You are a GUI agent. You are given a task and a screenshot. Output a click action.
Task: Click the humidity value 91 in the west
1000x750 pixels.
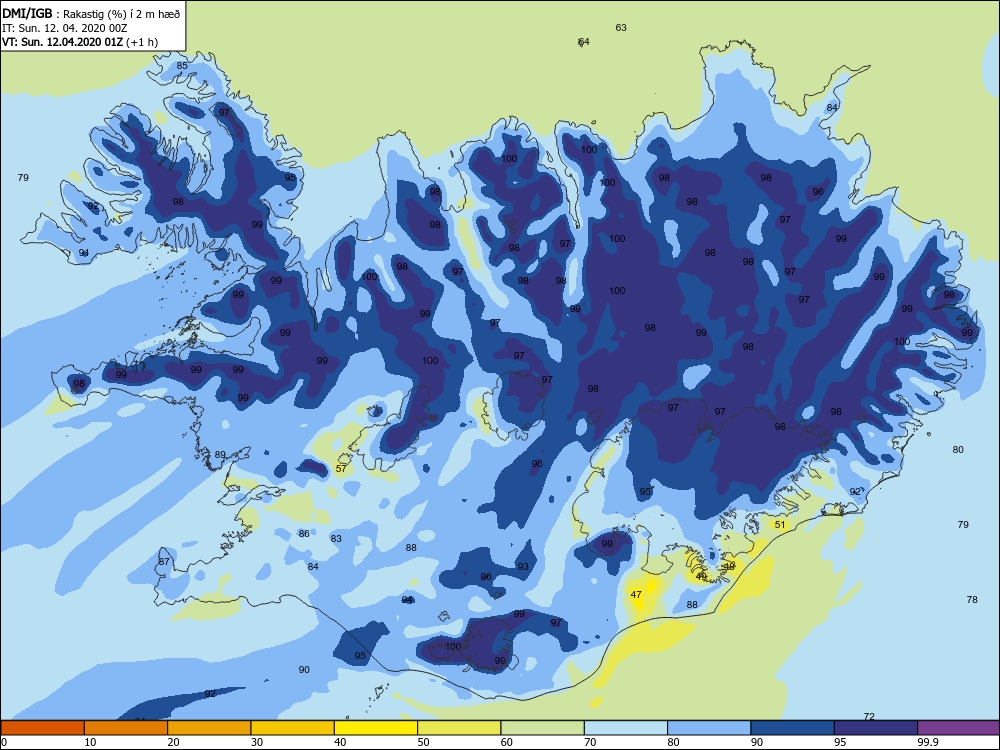pos(84,253)
